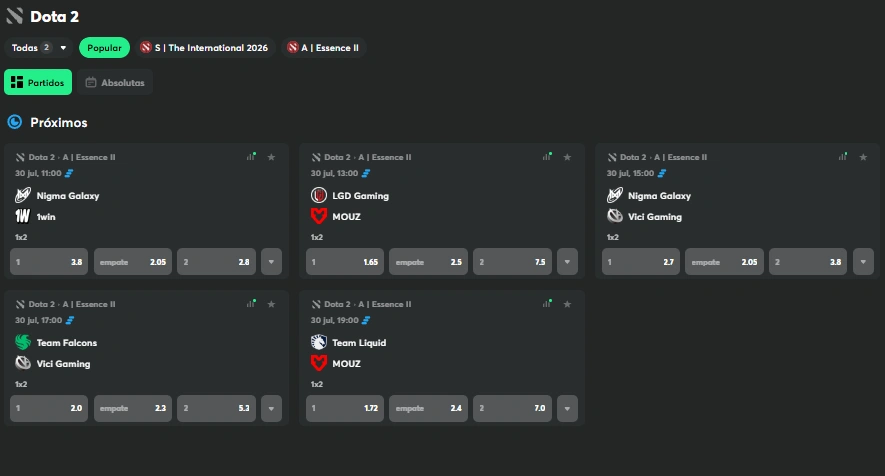Viewport: 885px width, 476px height.
Task: Select the Partidos tab
Action: pos(38,82)
